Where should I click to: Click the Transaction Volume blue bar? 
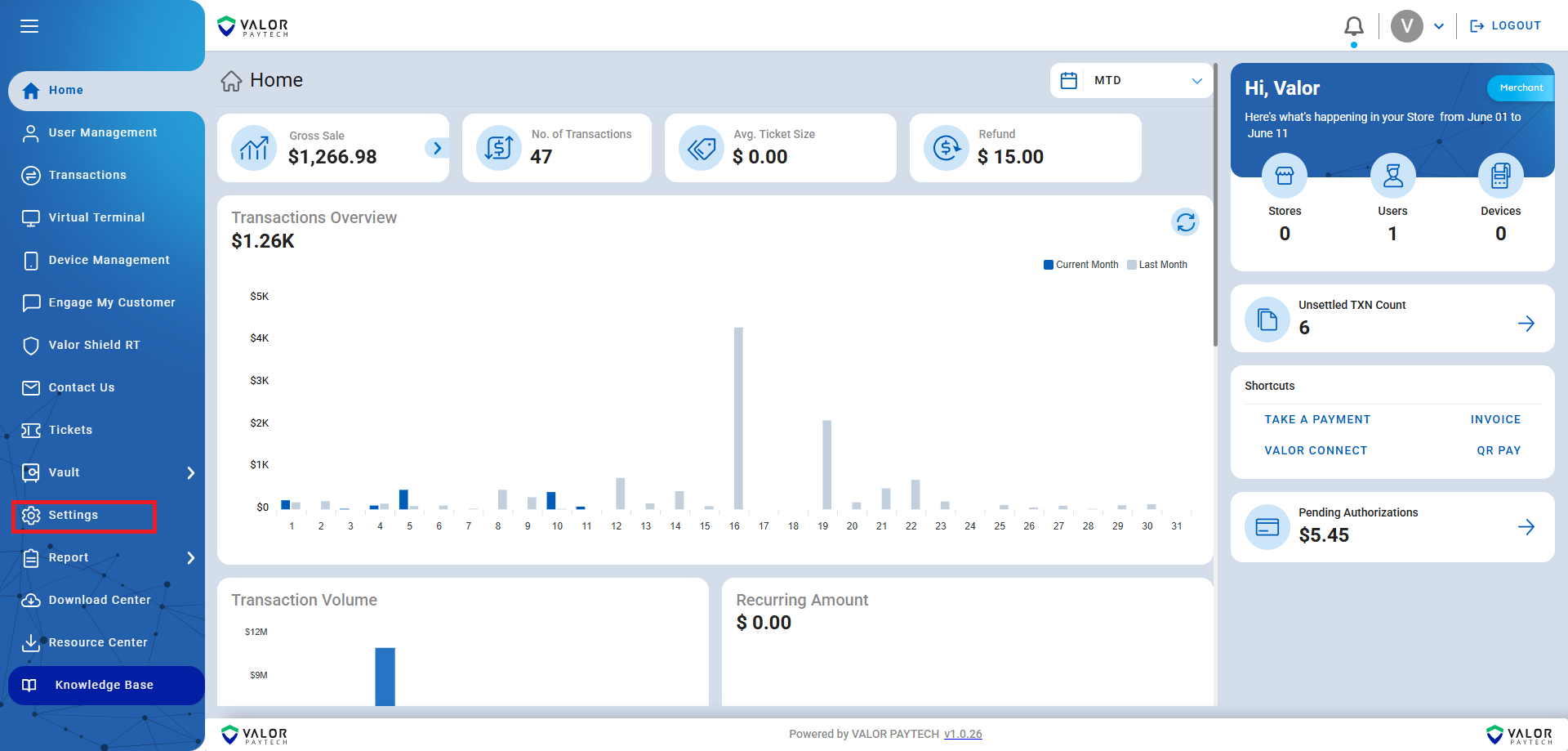385,677
